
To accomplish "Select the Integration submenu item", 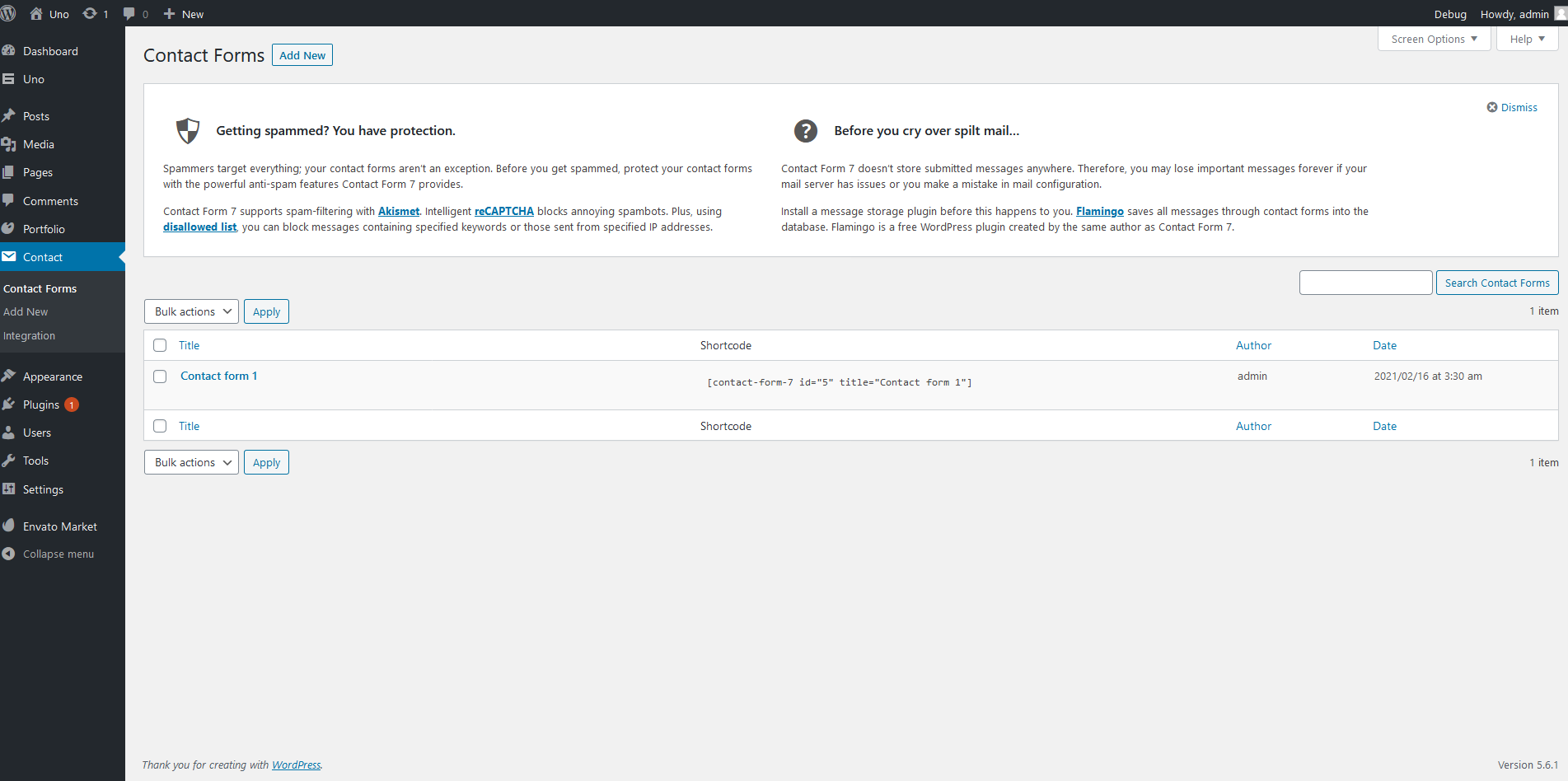I will coord(30,335).
